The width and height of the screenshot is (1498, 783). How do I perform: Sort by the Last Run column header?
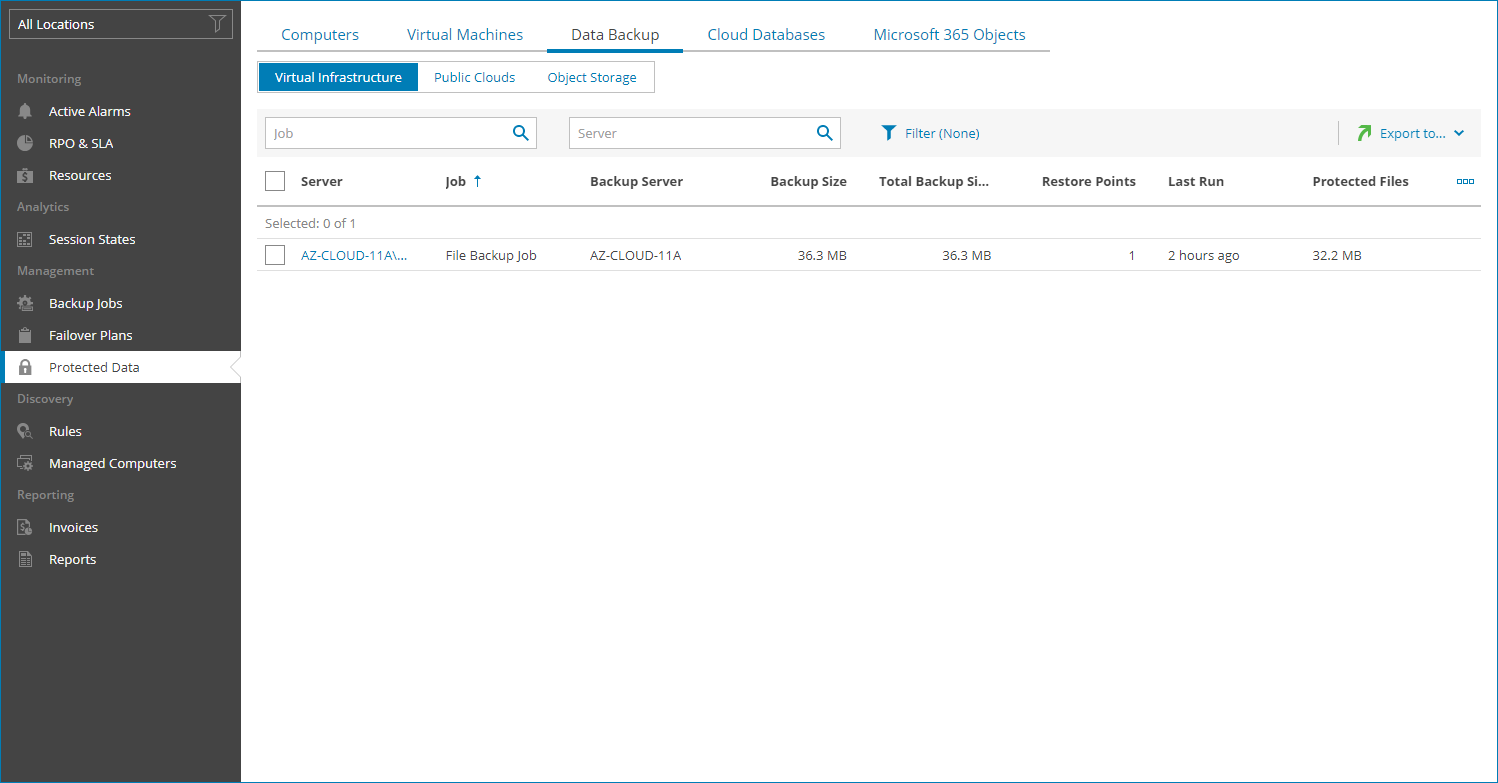point(1196,181)
